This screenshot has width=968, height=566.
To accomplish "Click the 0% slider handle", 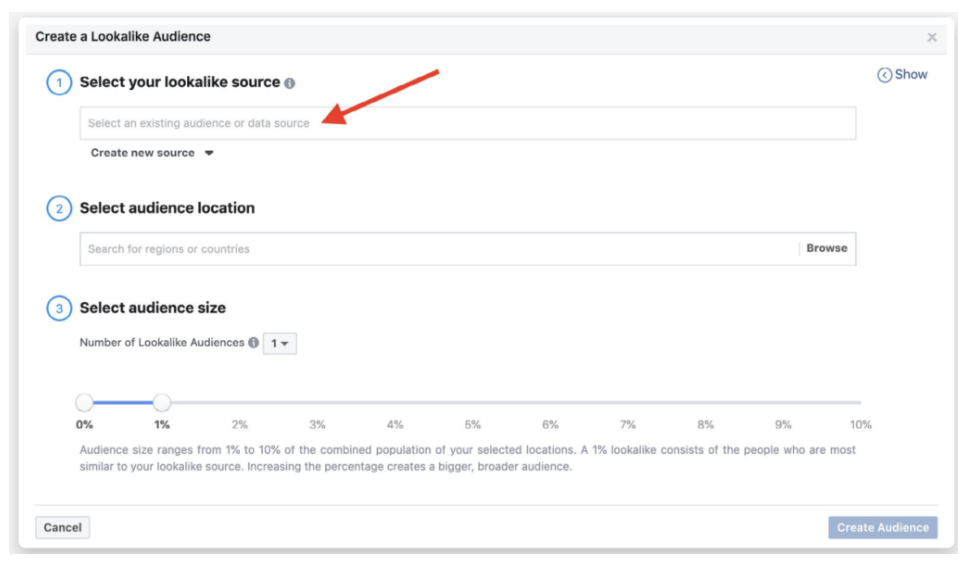I will pyautogui.click(x=85, y=403).
